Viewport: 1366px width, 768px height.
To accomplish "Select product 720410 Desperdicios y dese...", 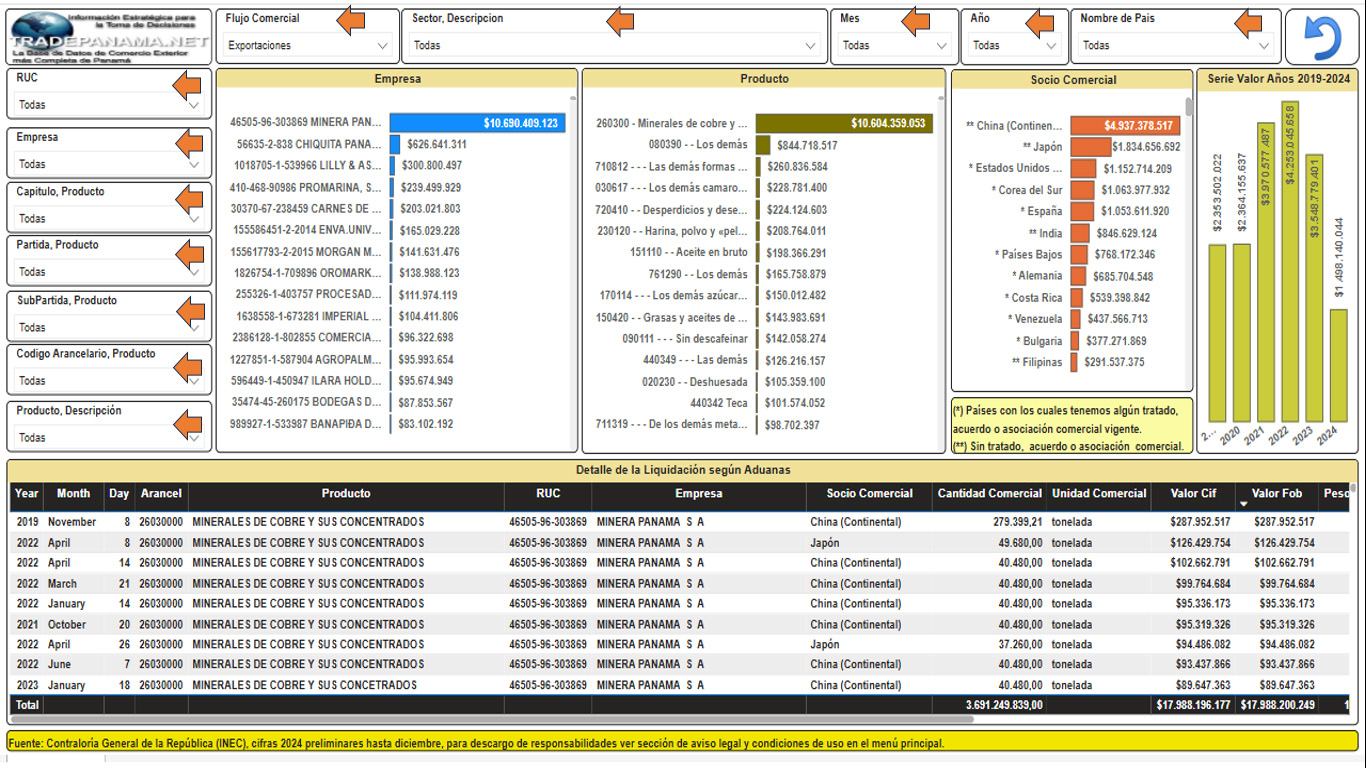I will 671,210.
